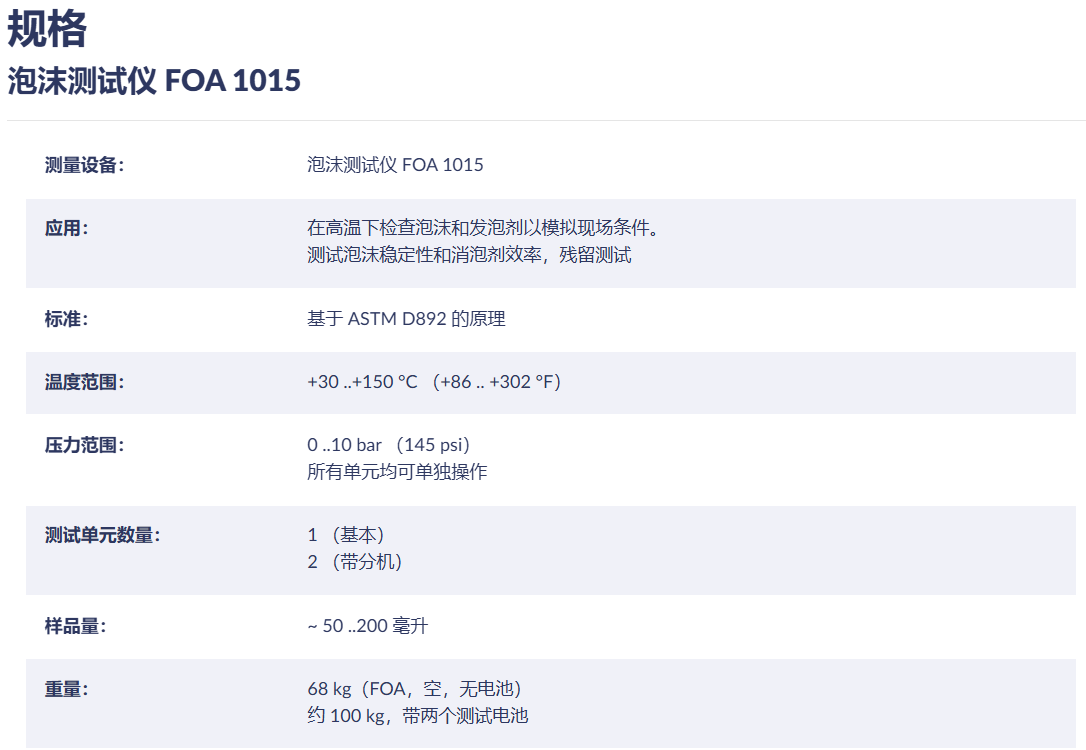The height and width of the screenshot is (750, 1086).
Task: Click the 应用 row label
Action: pos(67,228)
